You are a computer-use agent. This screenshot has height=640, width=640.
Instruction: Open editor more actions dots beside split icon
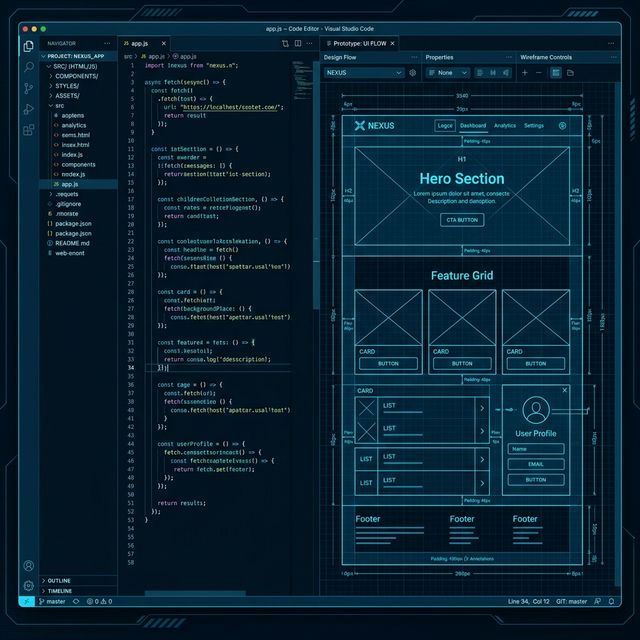[x=310, y=43]
